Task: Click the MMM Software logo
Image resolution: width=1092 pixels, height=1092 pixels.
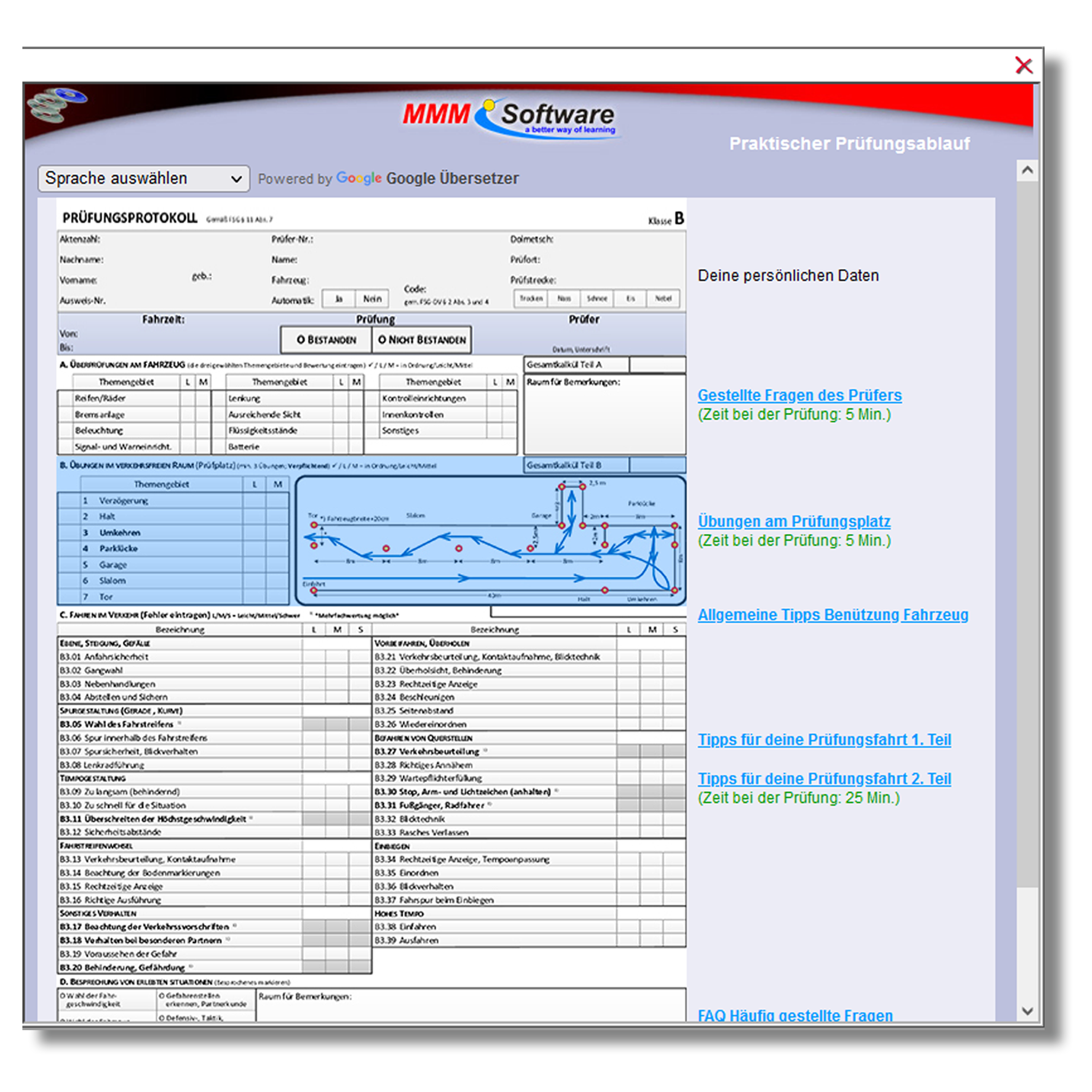Action: point(509,117)
